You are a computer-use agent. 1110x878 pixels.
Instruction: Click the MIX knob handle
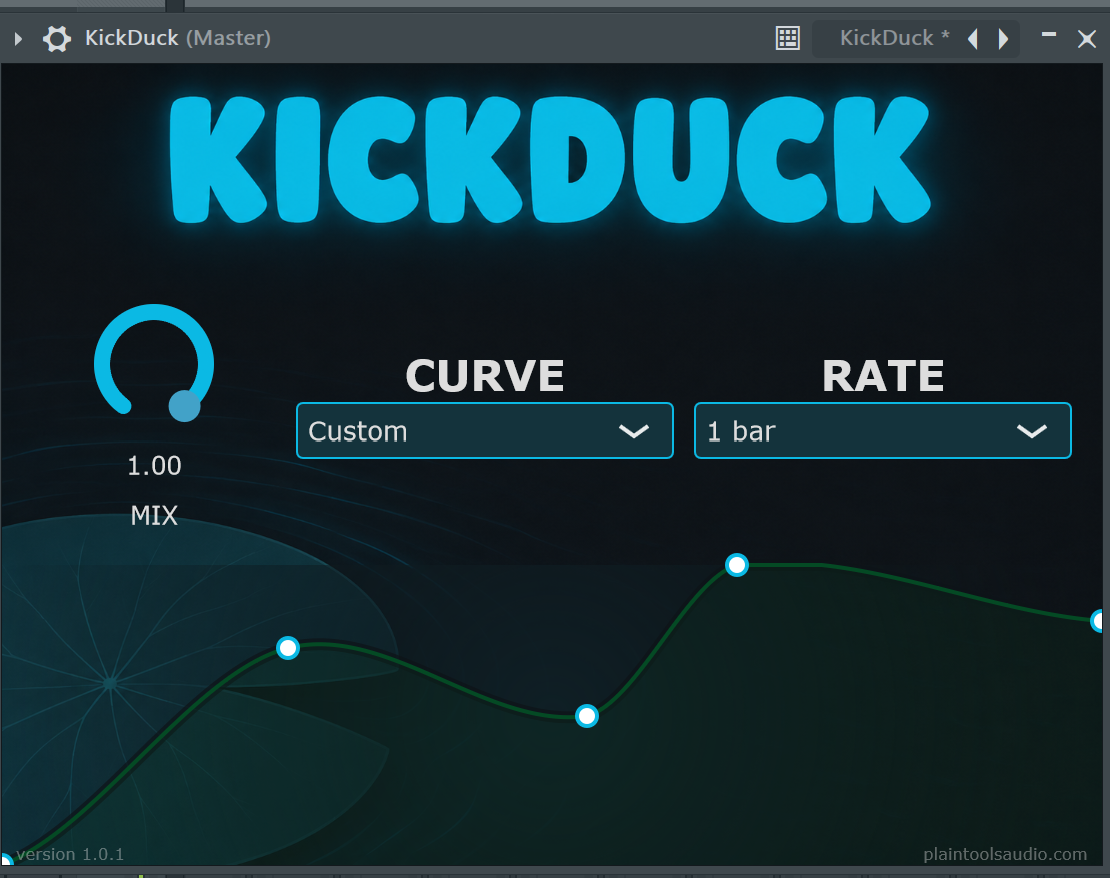click(185, 406)
